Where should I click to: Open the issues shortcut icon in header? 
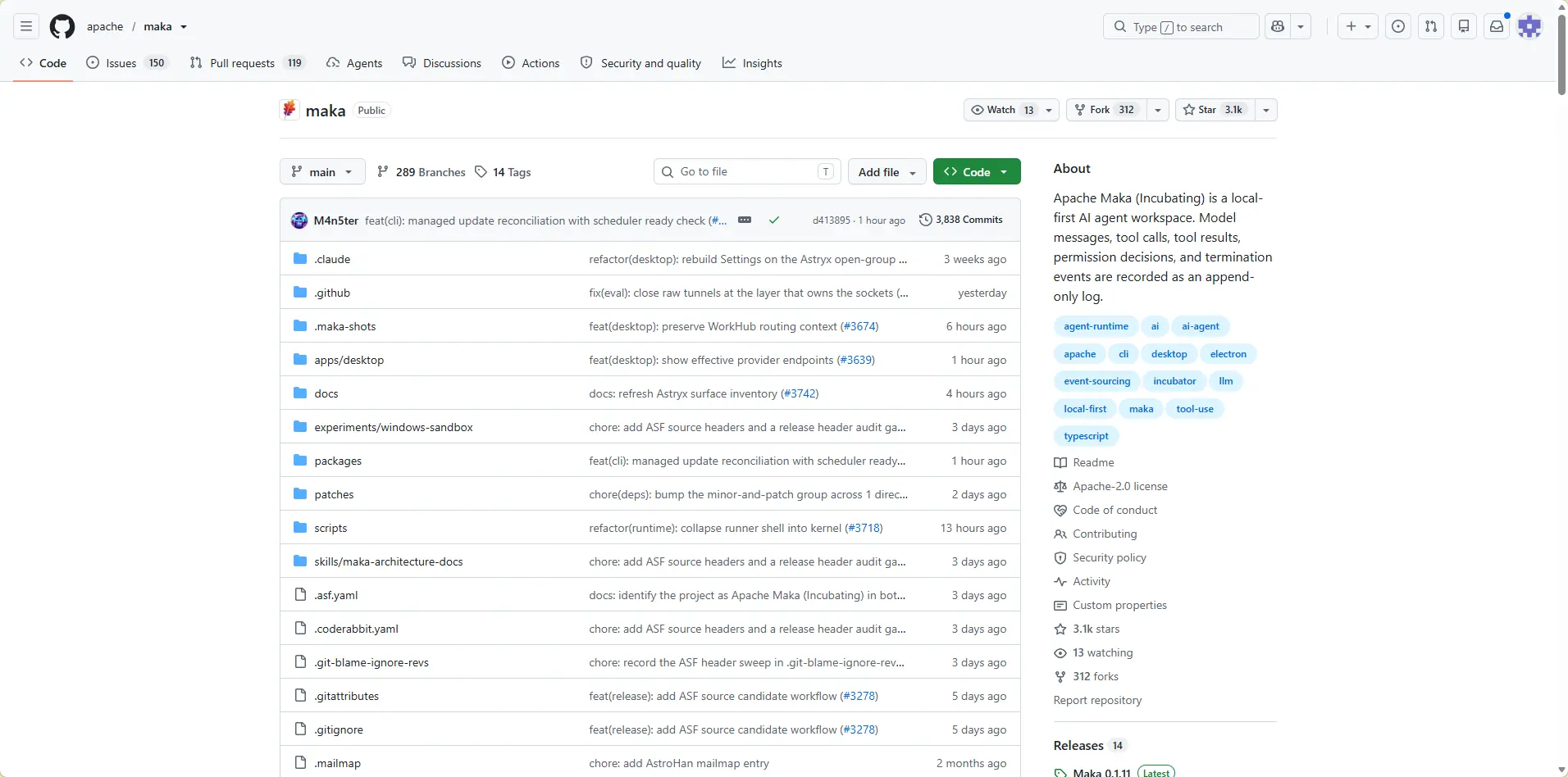1398,26
